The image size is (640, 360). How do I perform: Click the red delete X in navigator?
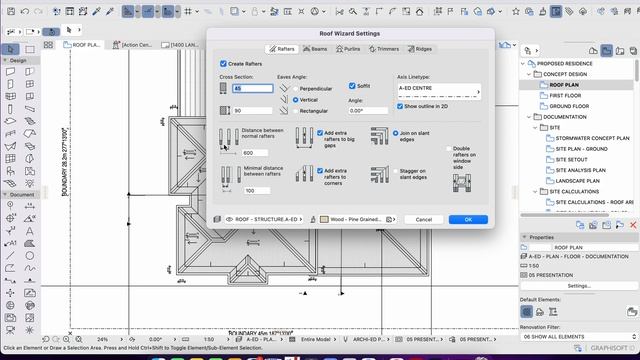(633, 225)
